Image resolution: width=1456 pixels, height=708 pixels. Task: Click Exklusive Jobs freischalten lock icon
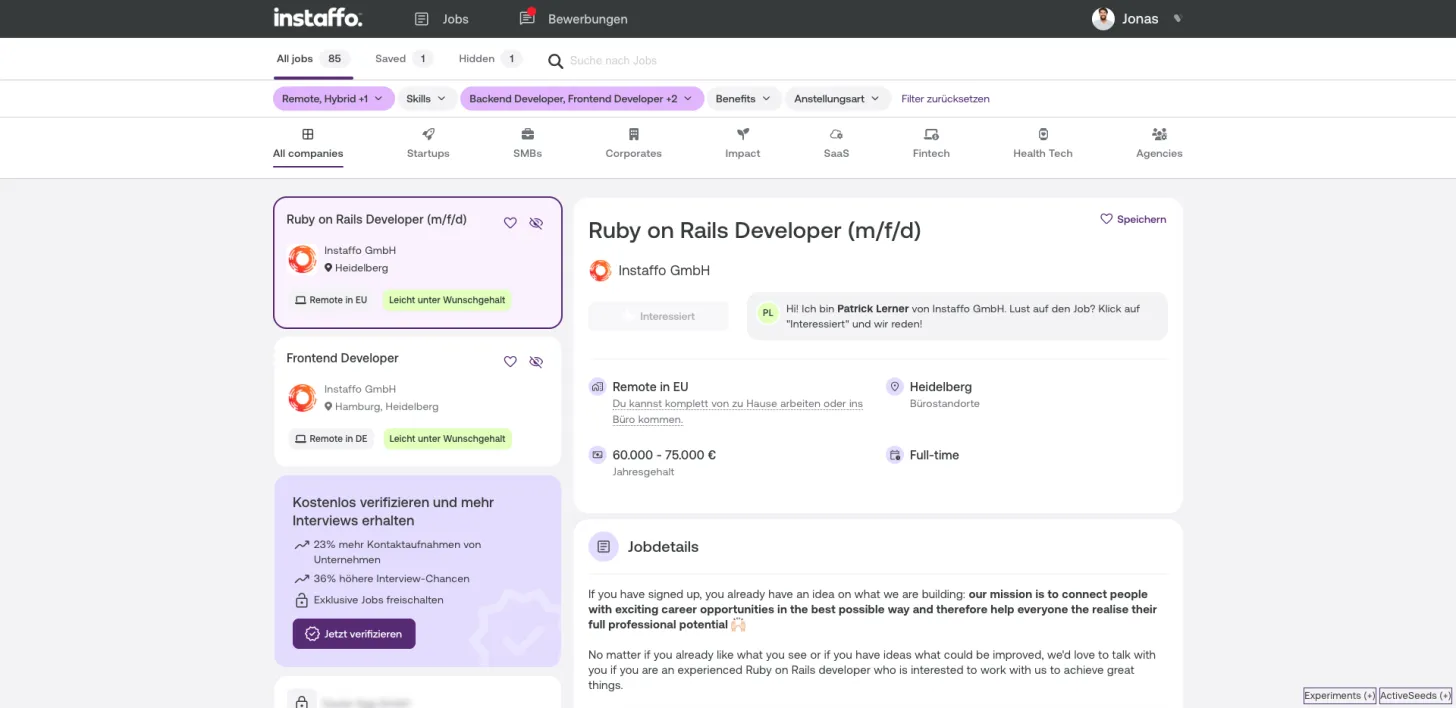point(301,601)
